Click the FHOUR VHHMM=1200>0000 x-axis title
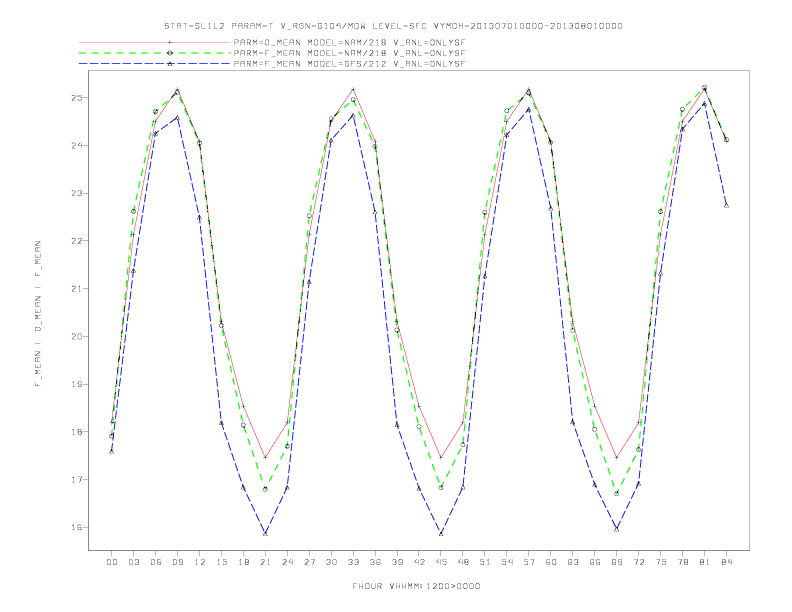The width and height of the screenshot is (792, 612). point(416,586)
